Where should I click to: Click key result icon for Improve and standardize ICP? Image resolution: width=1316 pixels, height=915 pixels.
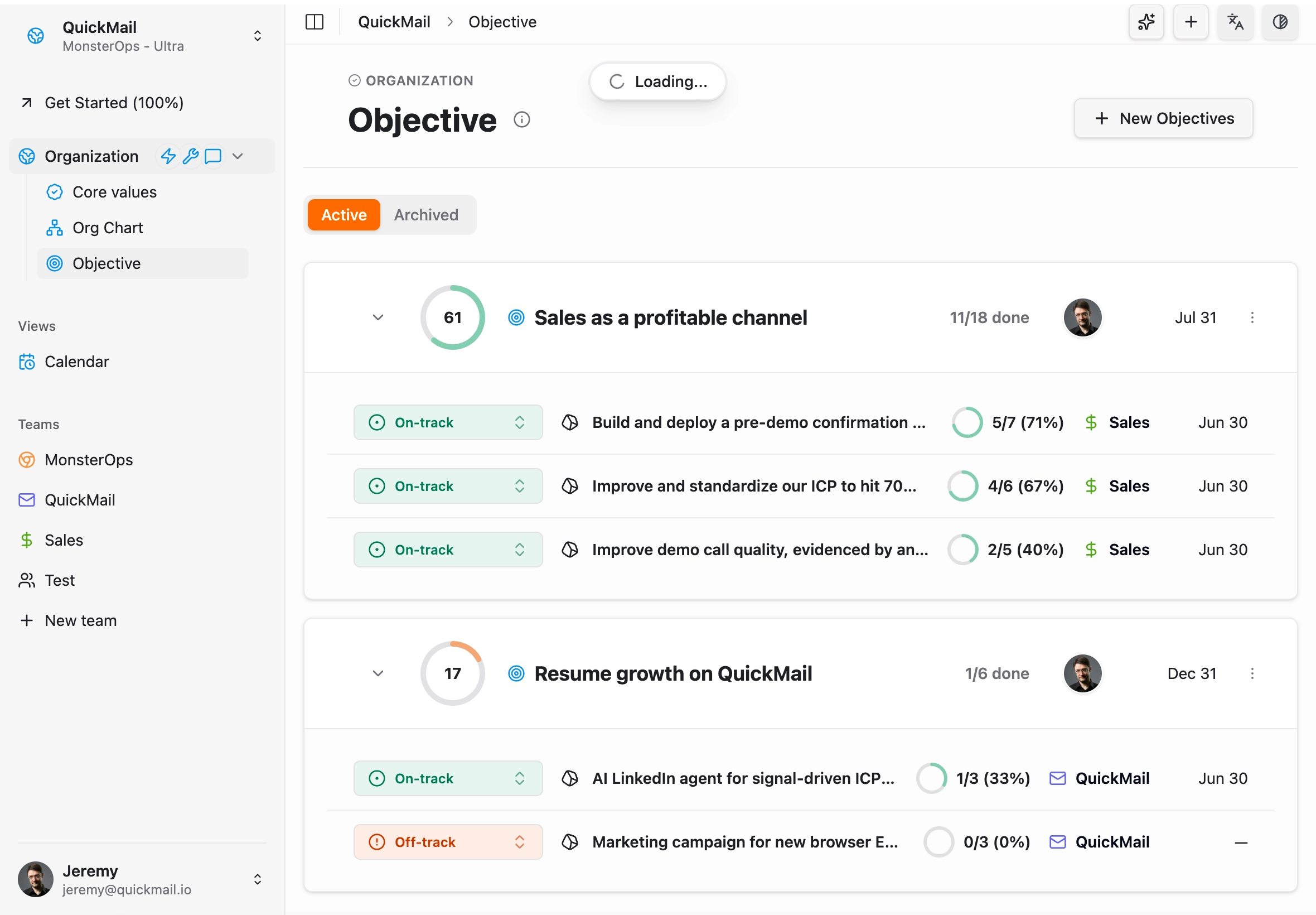pos(569,486)
